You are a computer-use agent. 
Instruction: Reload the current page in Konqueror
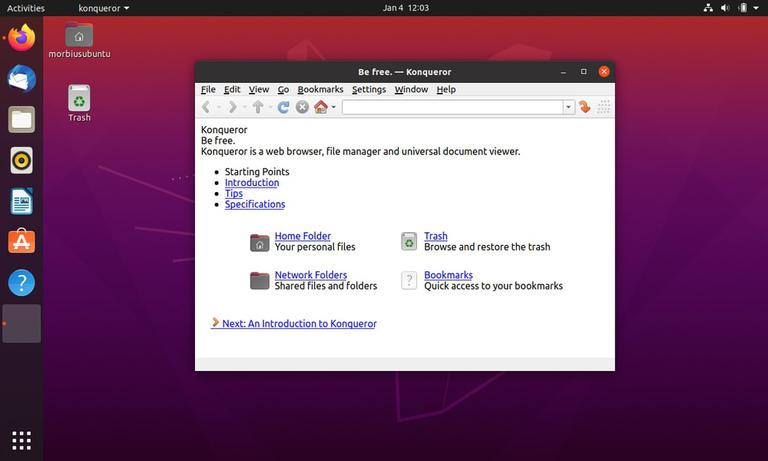(x=283, y=107)
